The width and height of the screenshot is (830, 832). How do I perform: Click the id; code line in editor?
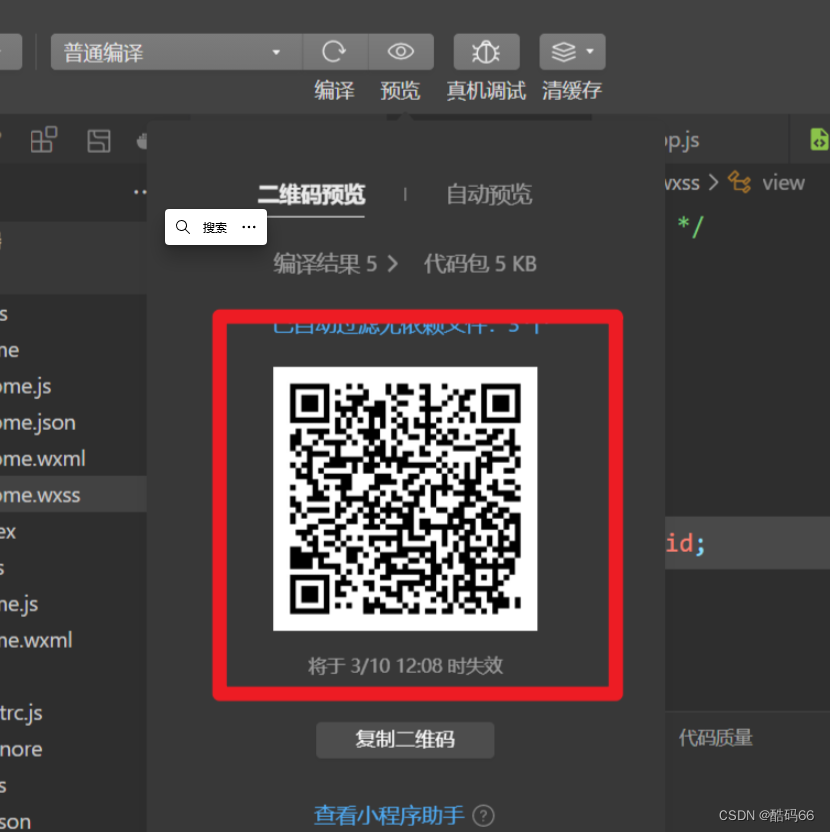(685, 543)
